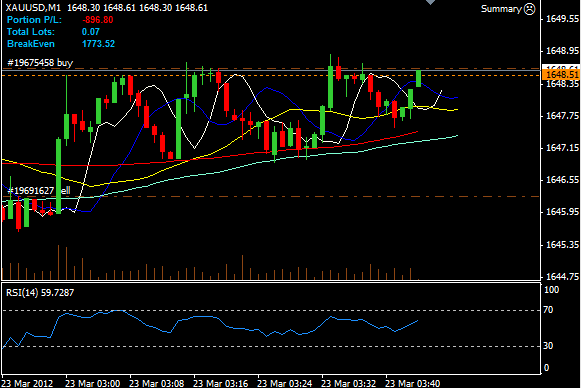Screen dimensions: 581x388
Task: Click the 1644.75 price scale label
Action: (x=562, y=276)
